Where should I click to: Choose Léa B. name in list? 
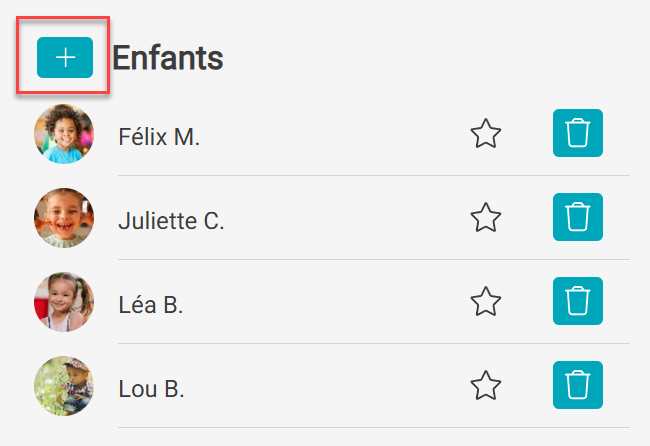coord(151,305)
